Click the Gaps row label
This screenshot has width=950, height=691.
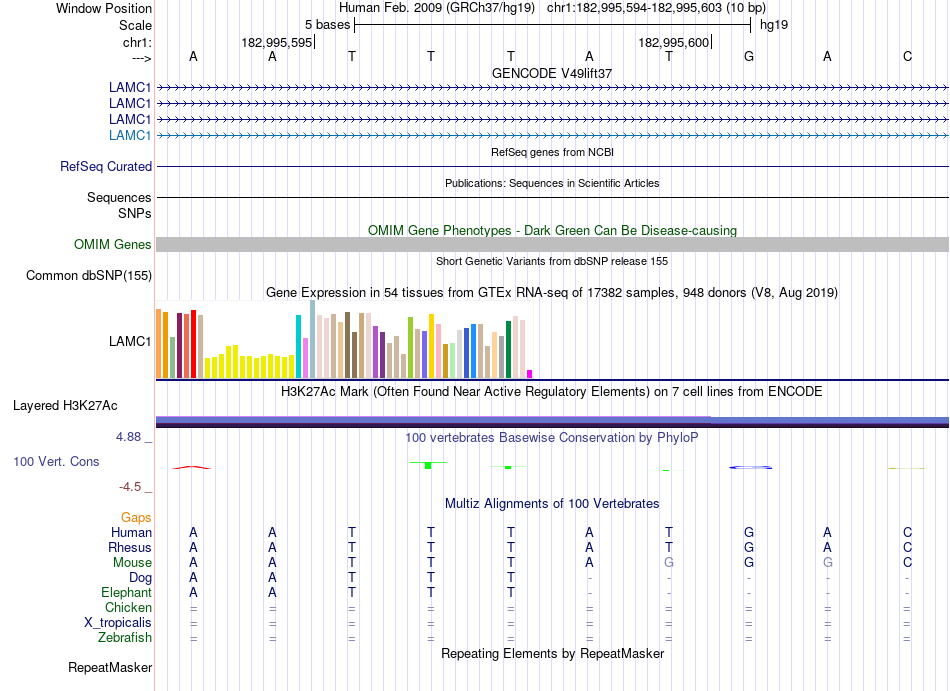(x=136, y=517)
